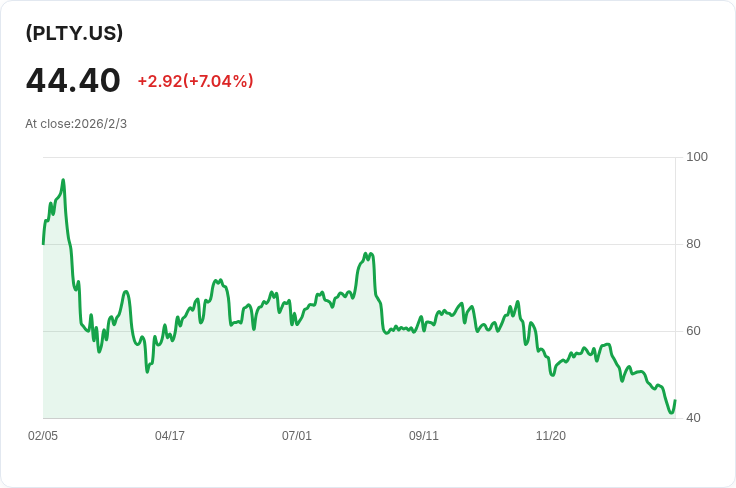Click the PLTY.US ticker title
The height and width of the screenshot is (488, 736).
[74, 33]
